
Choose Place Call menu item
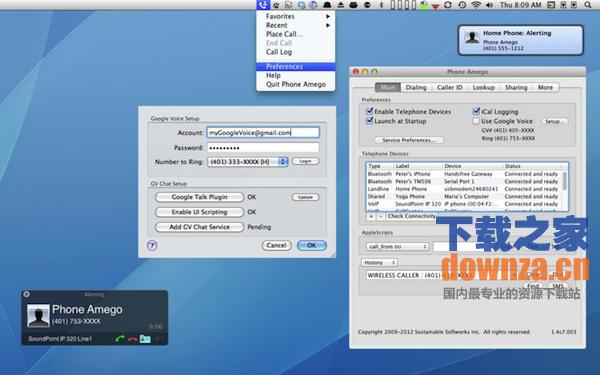tap(295, 34)
